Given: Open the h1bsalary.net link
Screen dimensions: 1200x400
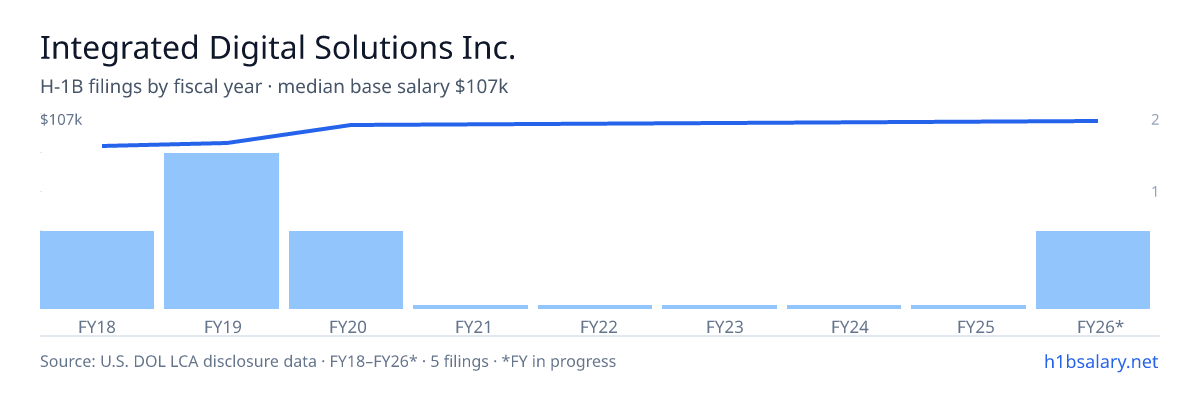Looking at the screenshot, I should [1101, 361].
